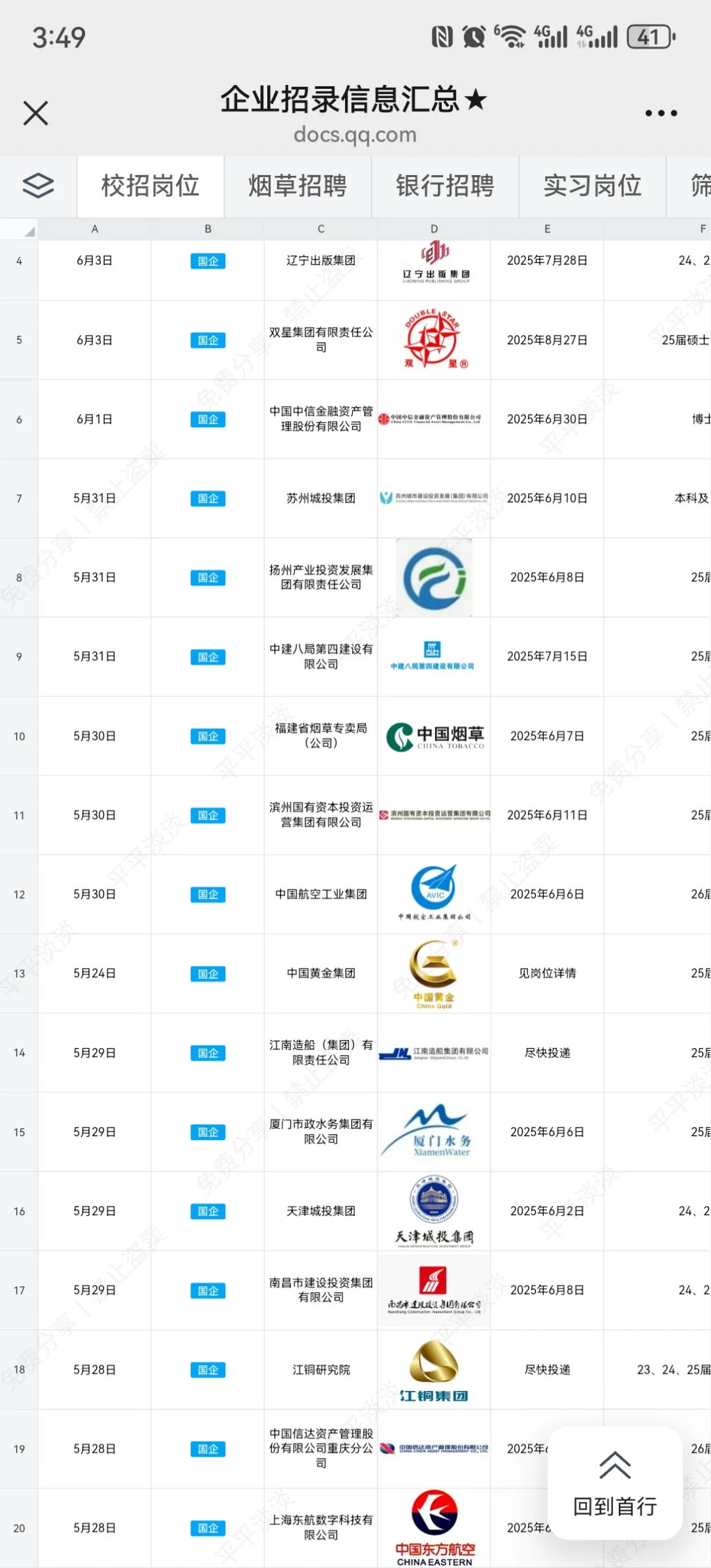Tap the China Gold logo
Viewport: 711px width, 1568px height.
click(x=434, y=974)
